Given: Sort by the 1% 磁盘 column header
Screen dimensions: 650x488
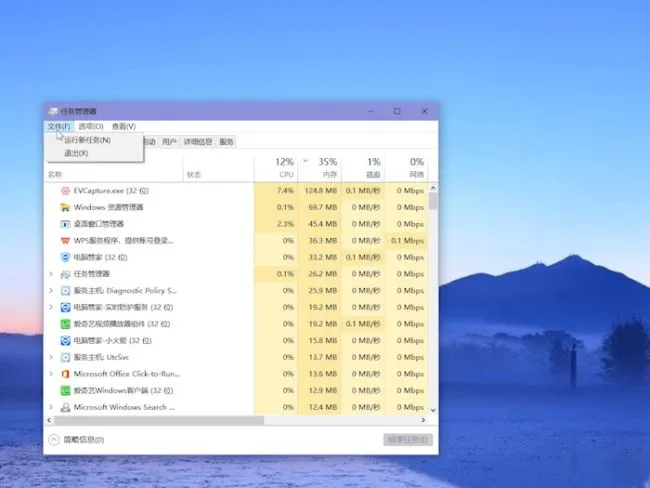Looking at the screenshot, I should [363, 168].
